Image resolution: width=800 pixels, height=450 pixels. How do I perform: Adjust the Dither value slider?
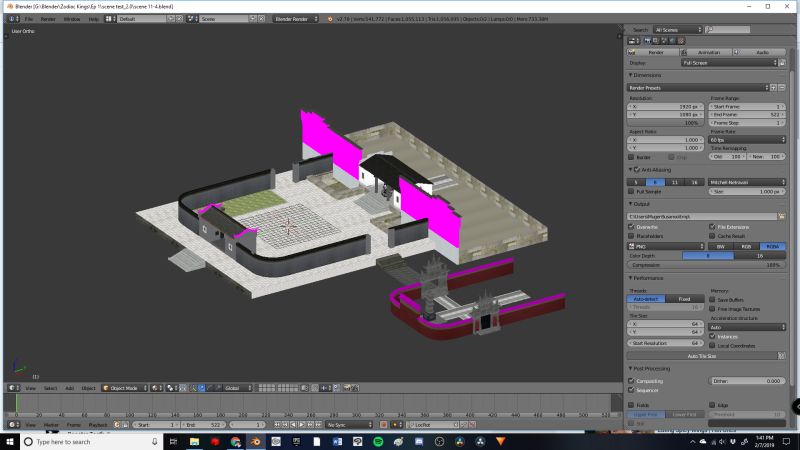(747, 381)
